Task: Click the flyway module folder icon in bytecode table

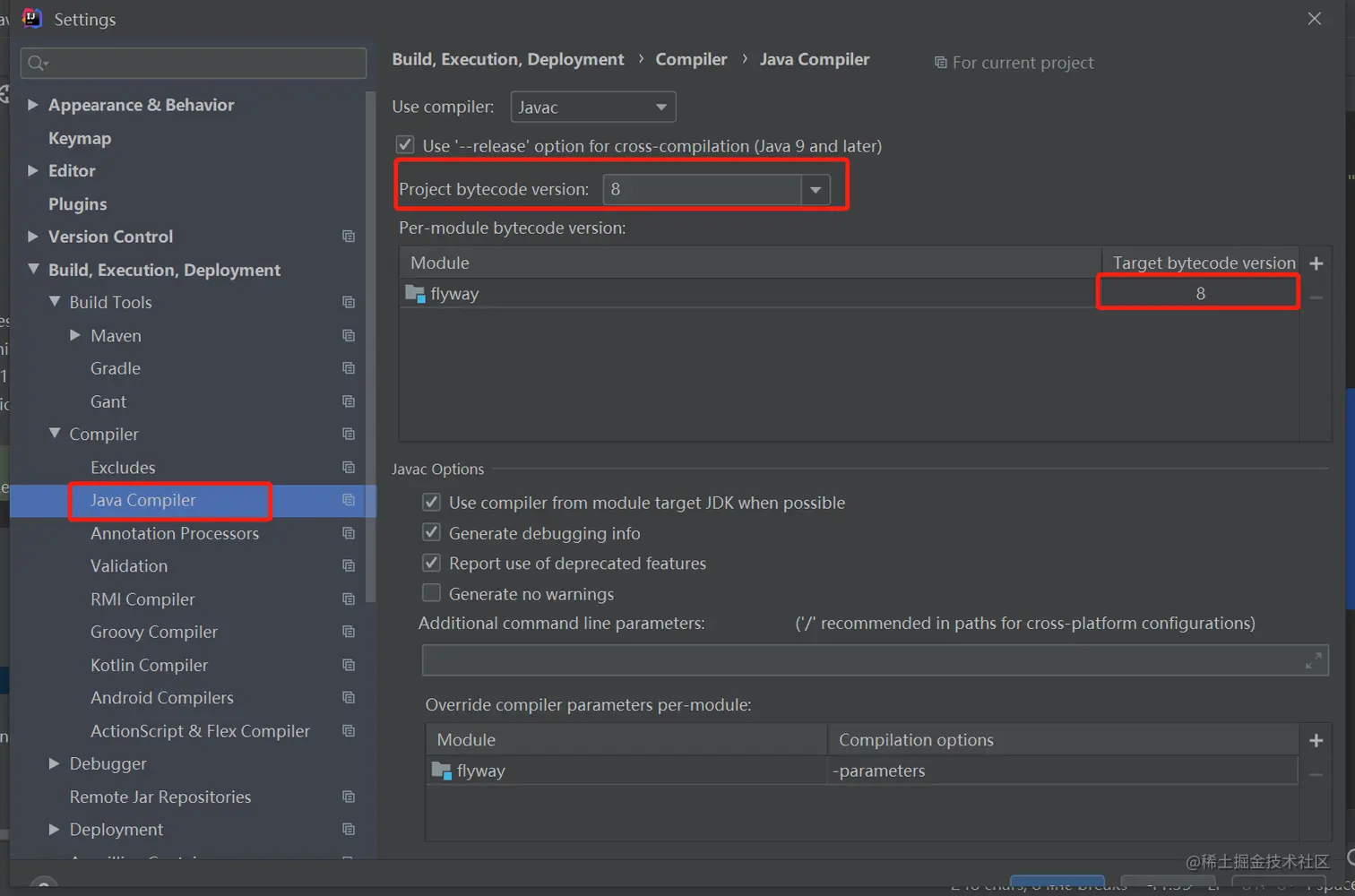Action: [x=415, y=294]
